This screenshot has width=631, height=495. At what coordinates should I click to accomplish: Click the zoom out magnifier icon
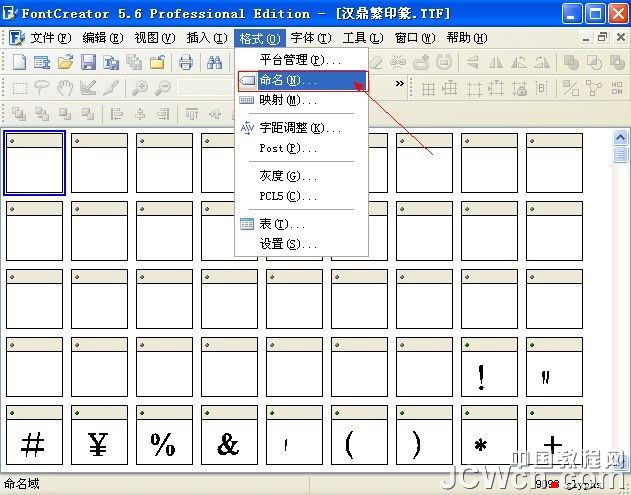point(163,88)
